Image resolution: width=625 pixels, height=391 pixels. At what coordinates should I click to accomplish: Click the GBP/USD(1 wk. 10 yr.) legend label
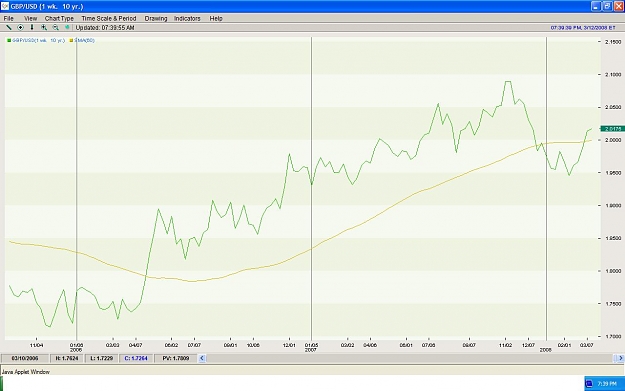(38, 40)
